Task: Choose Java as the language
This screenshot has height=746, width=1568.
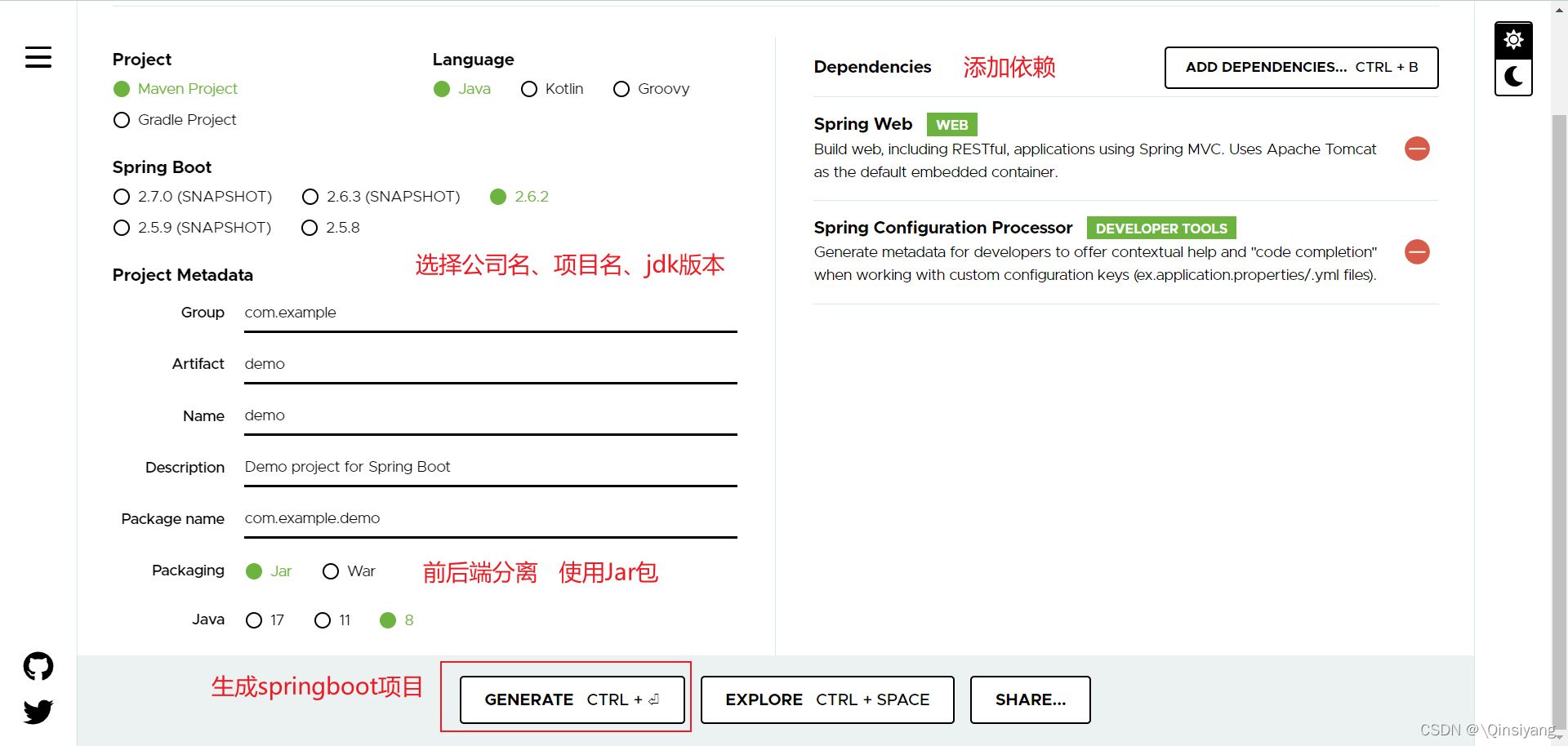Action: [462, 88]
